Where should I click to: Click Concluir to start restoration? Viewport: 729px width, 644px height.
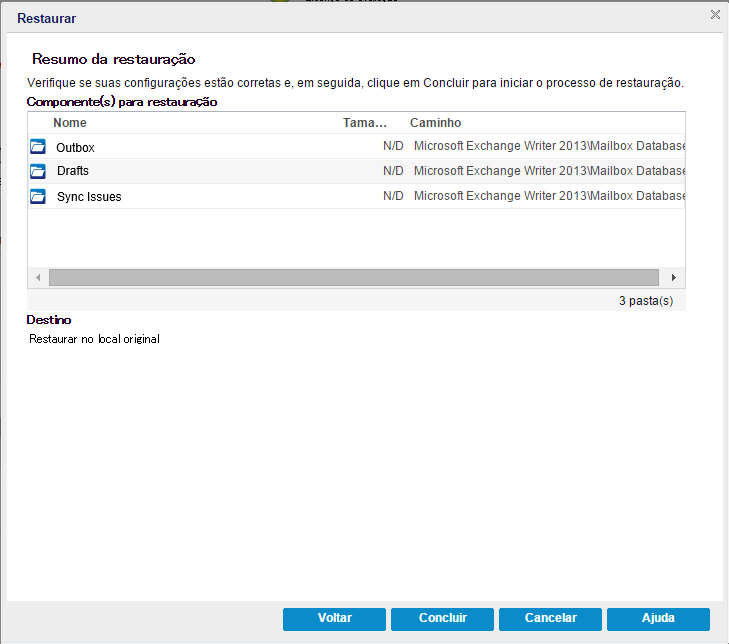[x=442, y=619]
